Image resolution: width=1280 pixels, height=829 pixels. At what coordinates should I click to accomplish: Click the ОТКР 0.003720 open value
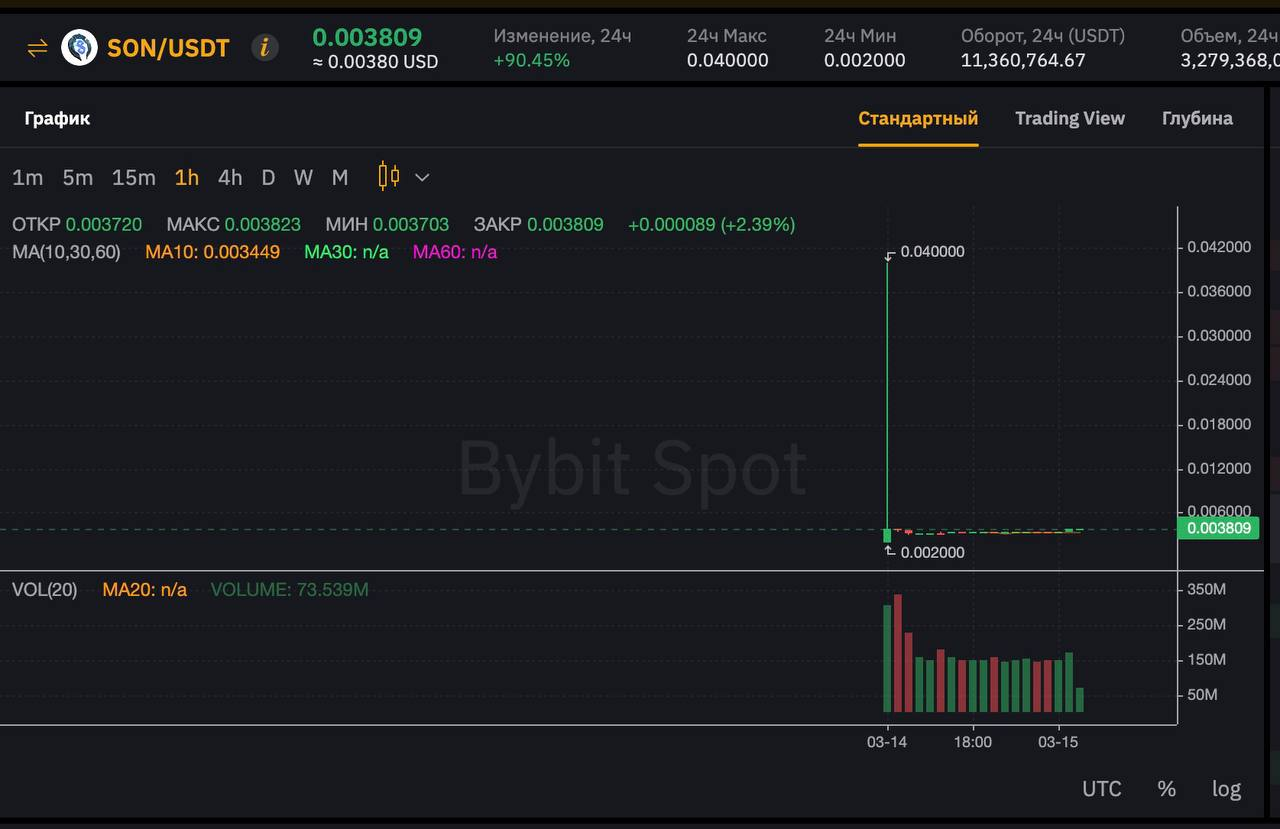pyautogui.click(x=77, y=225)
